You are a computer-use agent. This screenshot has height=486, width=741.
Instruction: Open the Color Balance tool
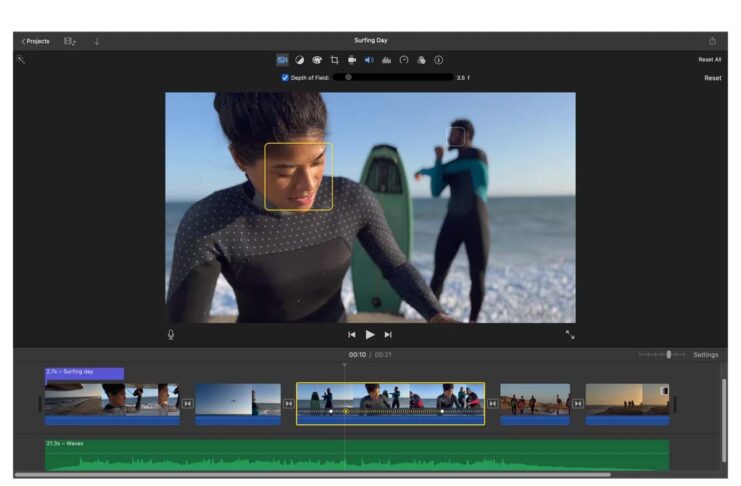pos(299,60)
